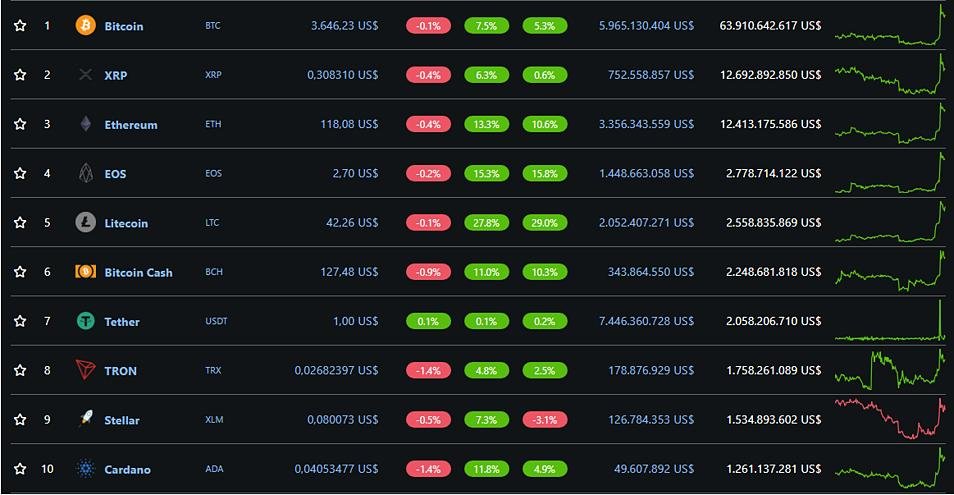This screenshot has height=495, width=954.
Task: Click Stellar's red -3.1% change badge
Action: pos(545,420)
